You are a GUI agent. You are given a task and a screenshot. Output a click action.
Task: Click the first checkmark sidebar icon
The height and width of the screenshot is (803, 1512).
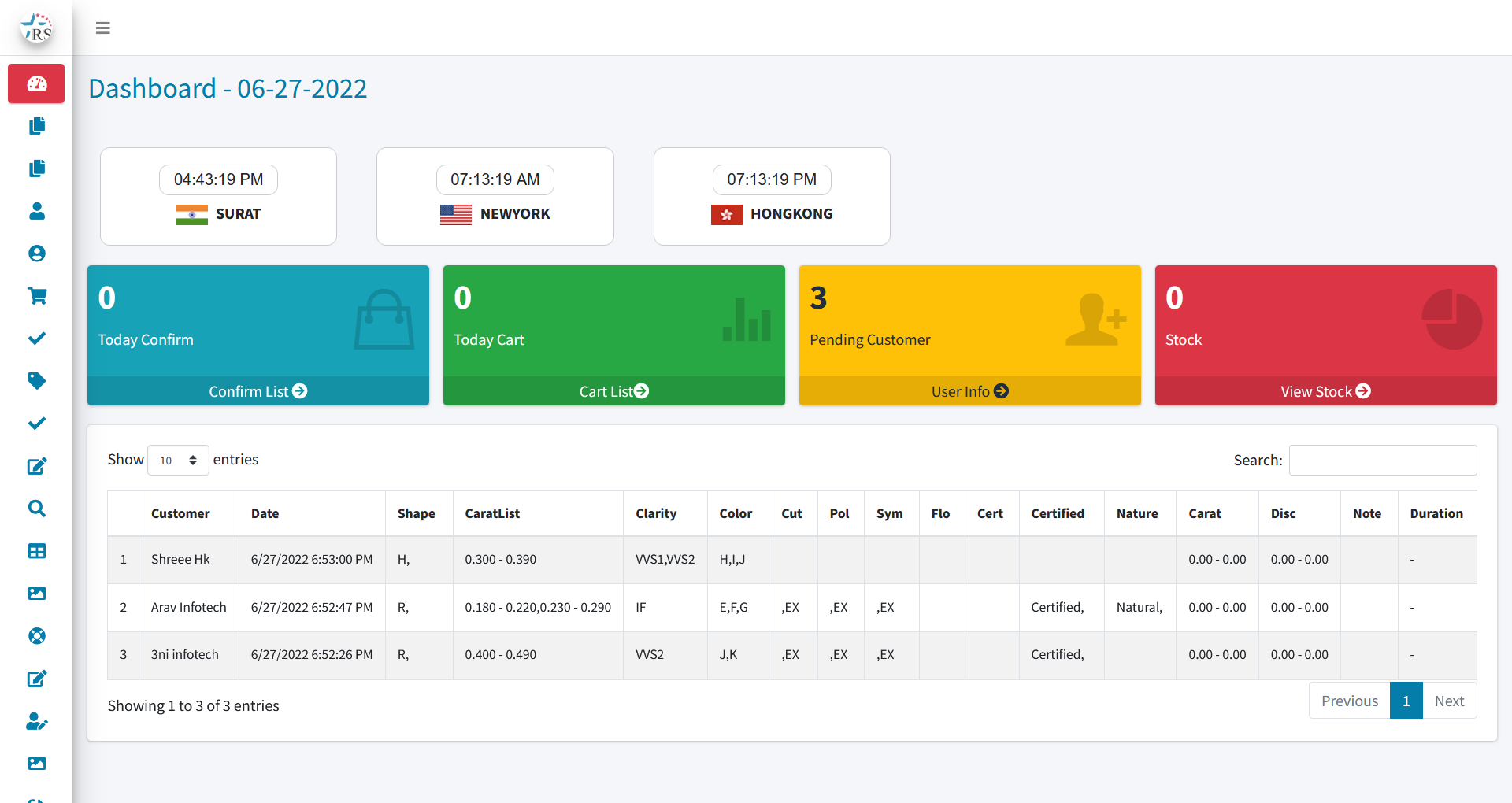pos(36,339)
